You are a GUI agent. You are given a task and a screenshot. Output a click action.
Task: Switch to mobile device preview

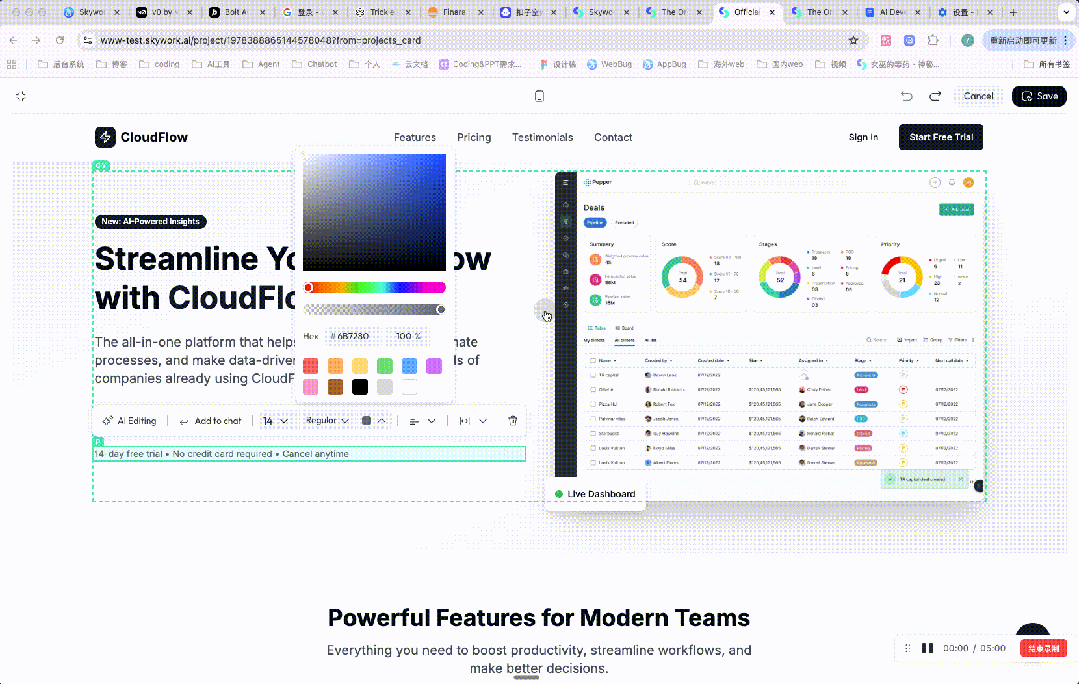540,96
